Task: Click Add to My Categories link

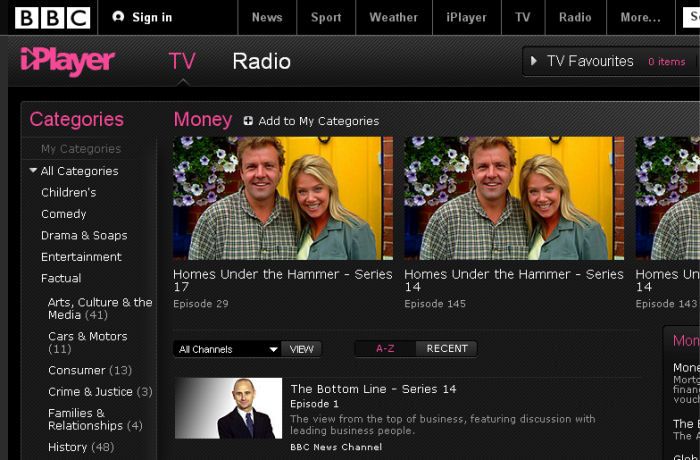Action: click(318, 121)
